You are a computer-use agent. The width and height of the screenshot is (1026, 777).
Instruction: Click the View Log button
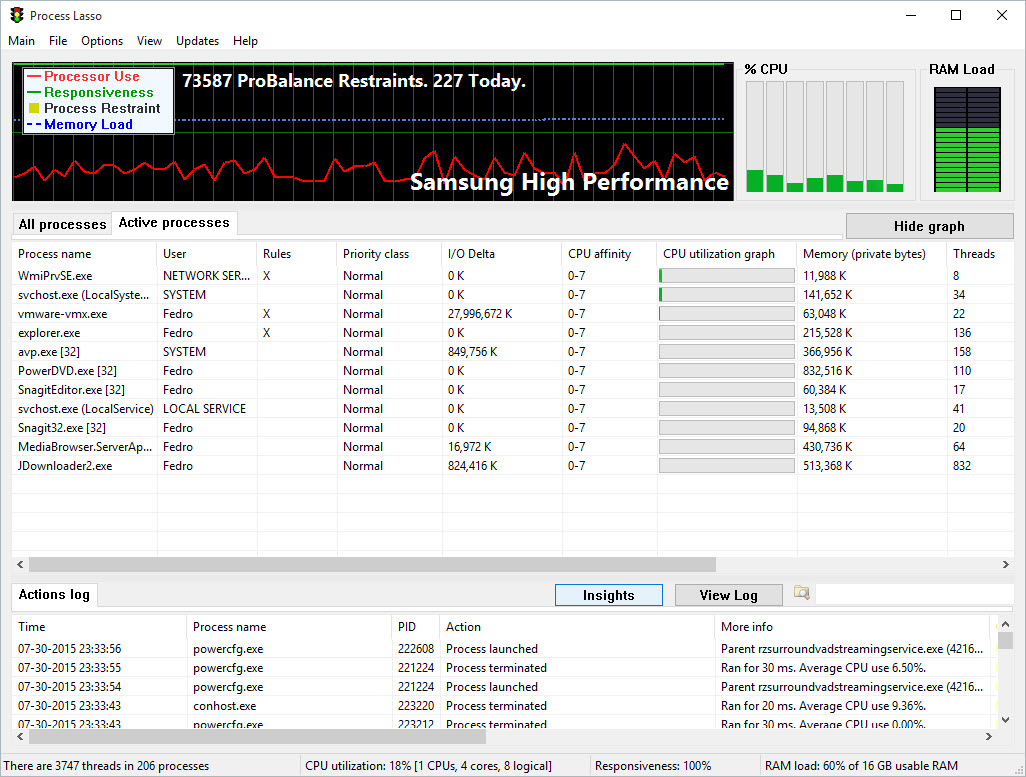pos(728,595)
